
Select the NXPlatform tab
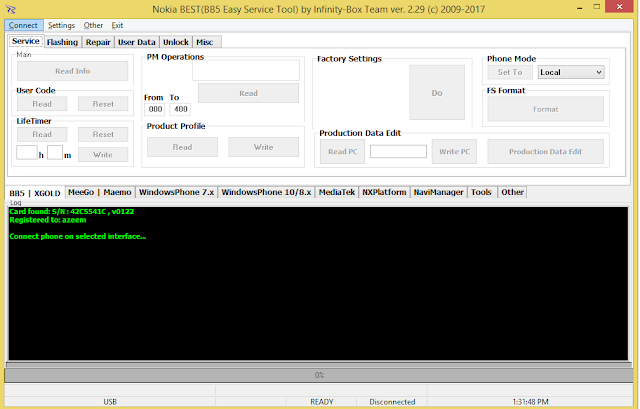384,192
